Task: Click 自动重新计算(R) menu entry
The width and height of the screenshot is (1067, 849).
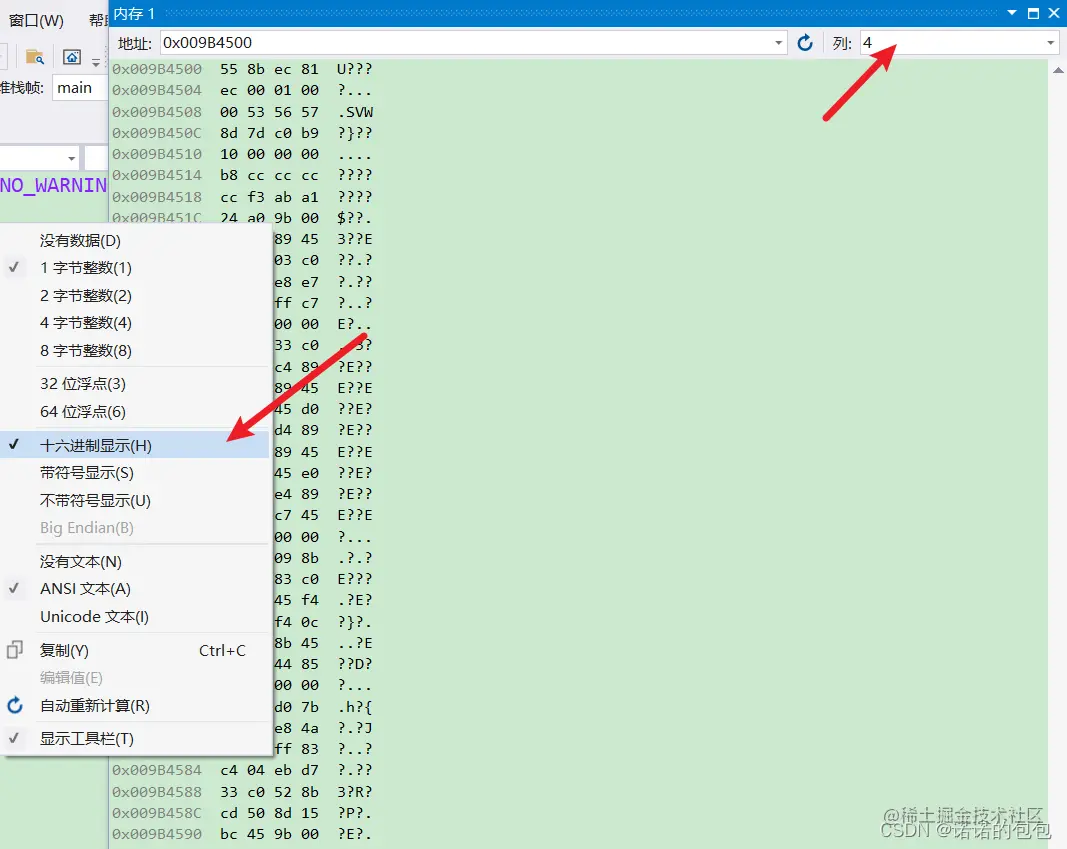Action: tap(135, 705)
